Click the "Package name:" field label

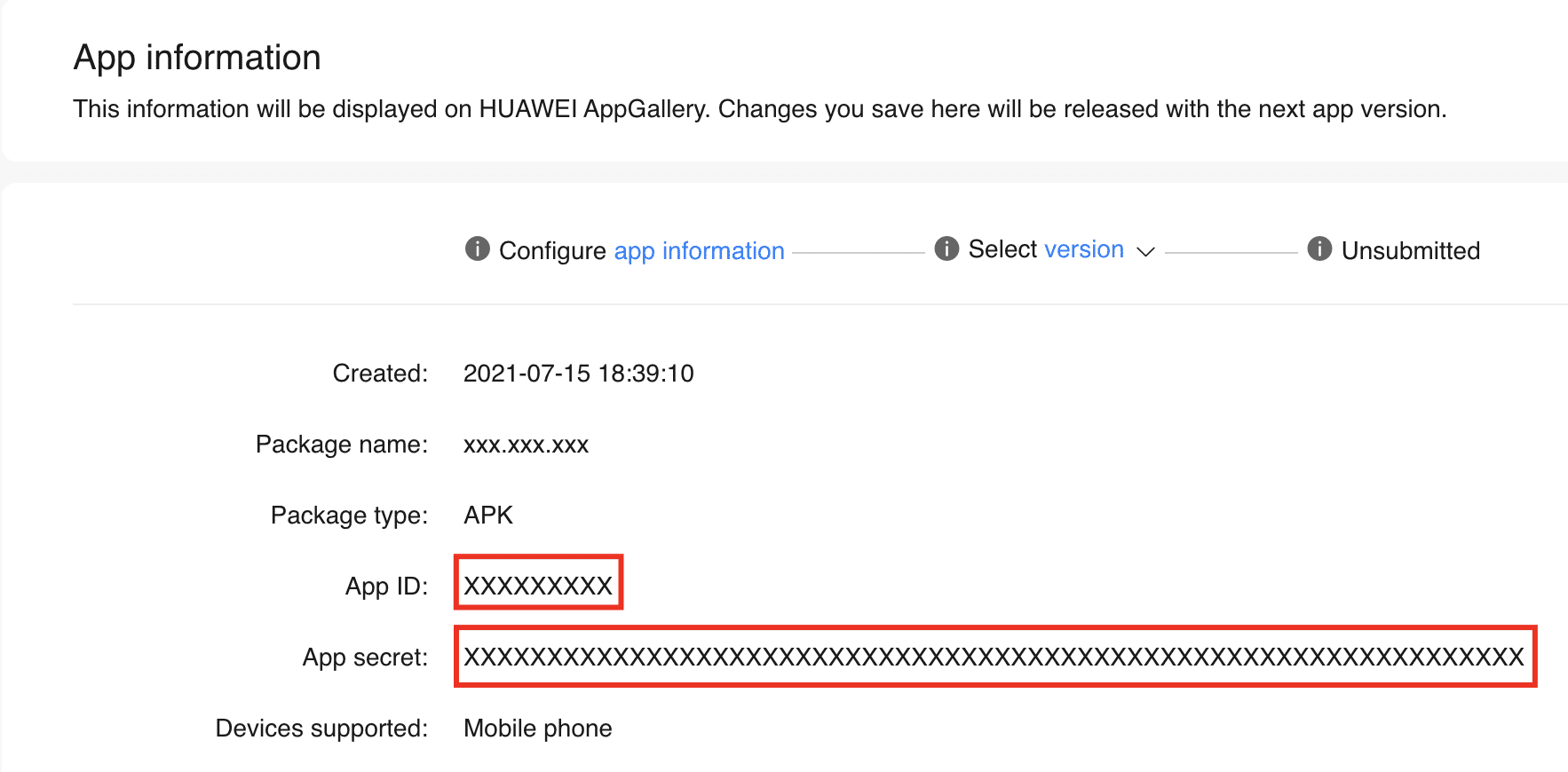click(x=341, y=445)
